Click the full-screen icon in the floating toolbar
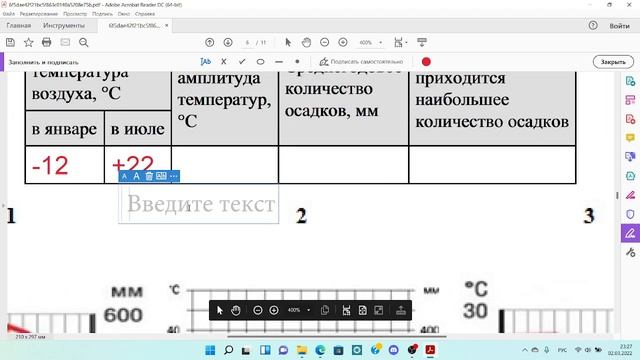 [379, 310]
